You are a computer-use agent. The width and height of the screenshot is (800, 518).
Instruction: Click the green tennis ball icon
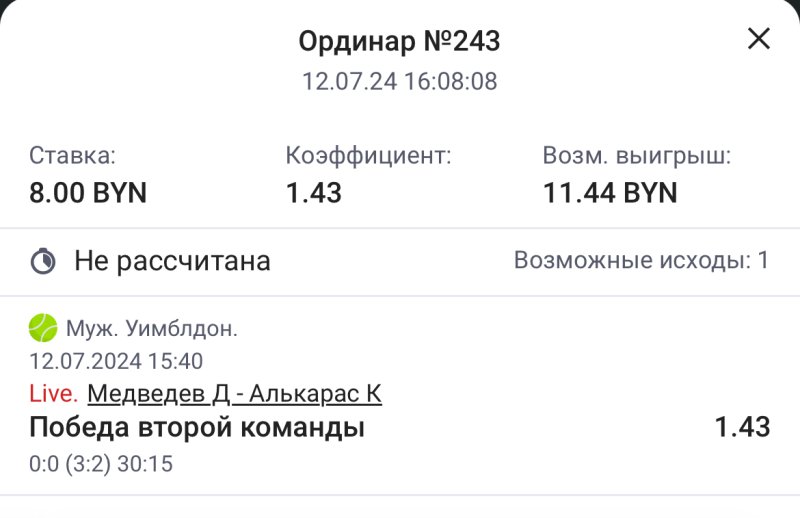(43, 327)
